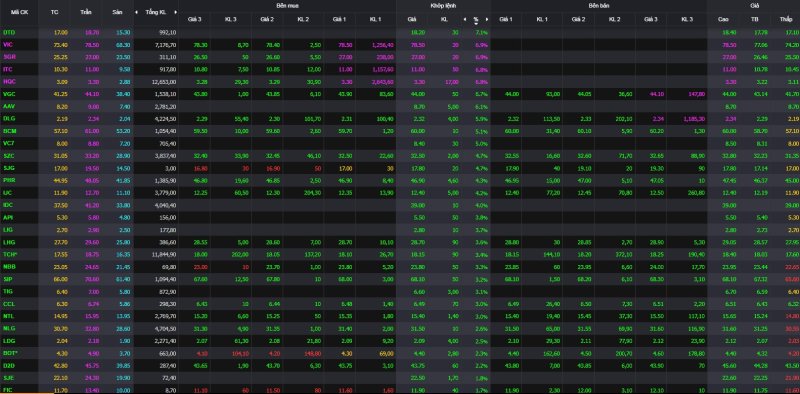Select the D2D ticker symbol

click(9, 365)
